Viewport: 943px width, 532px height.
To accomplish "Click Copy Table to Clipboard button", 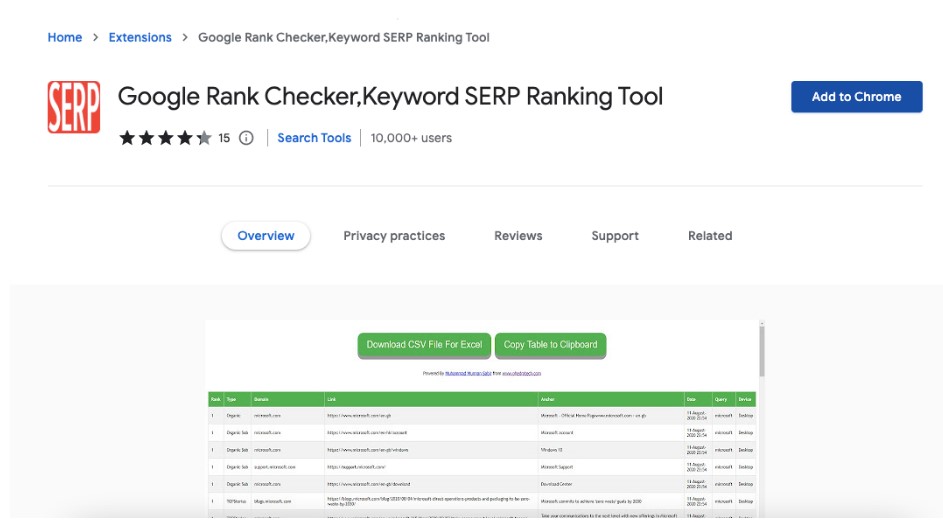I will pos(550,345).
